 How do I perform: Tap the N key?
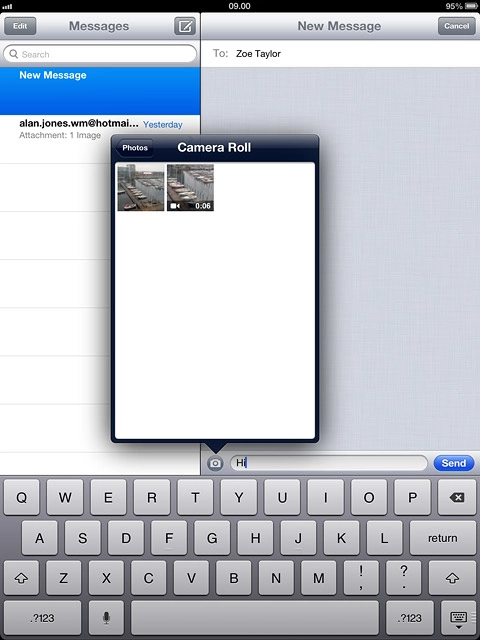pyautogui.click(x=276, y=578)
